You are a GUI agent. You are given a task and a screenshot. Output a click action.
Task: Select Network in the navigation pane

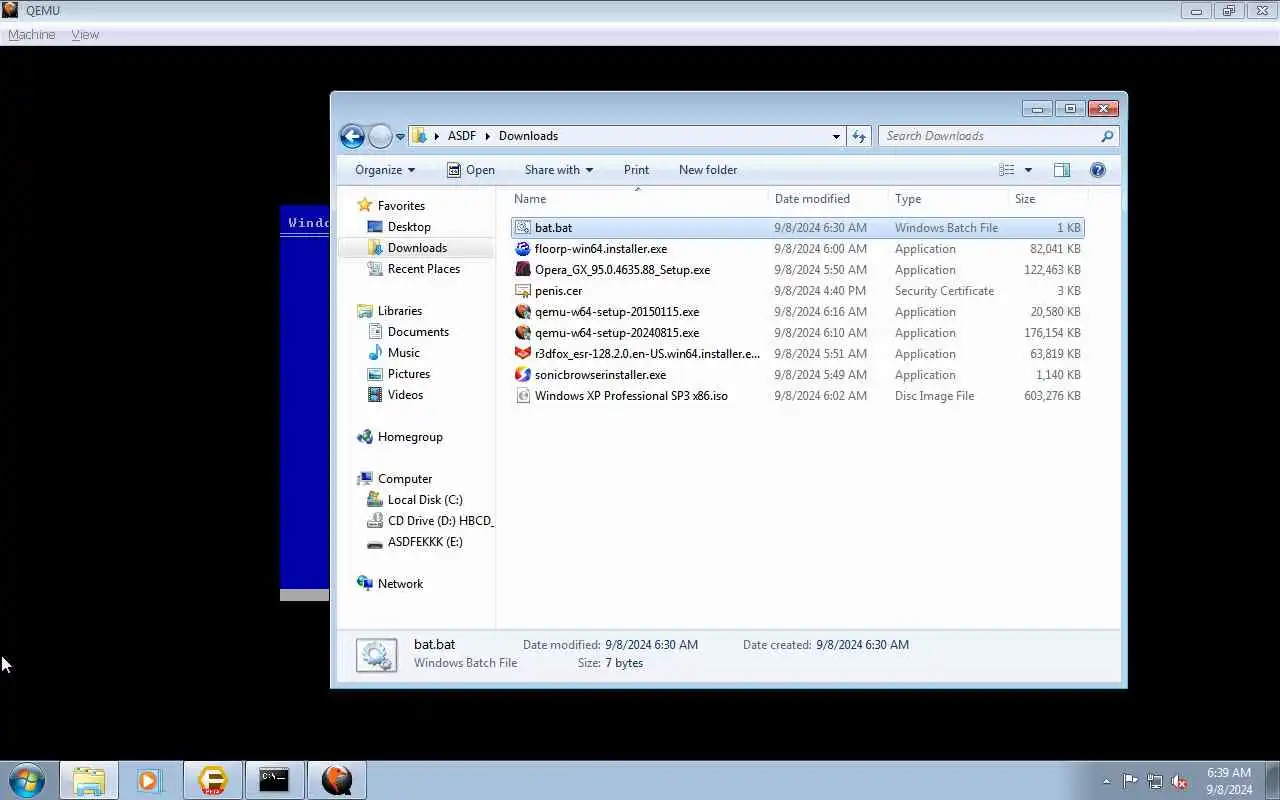click(x=400, y=584)
